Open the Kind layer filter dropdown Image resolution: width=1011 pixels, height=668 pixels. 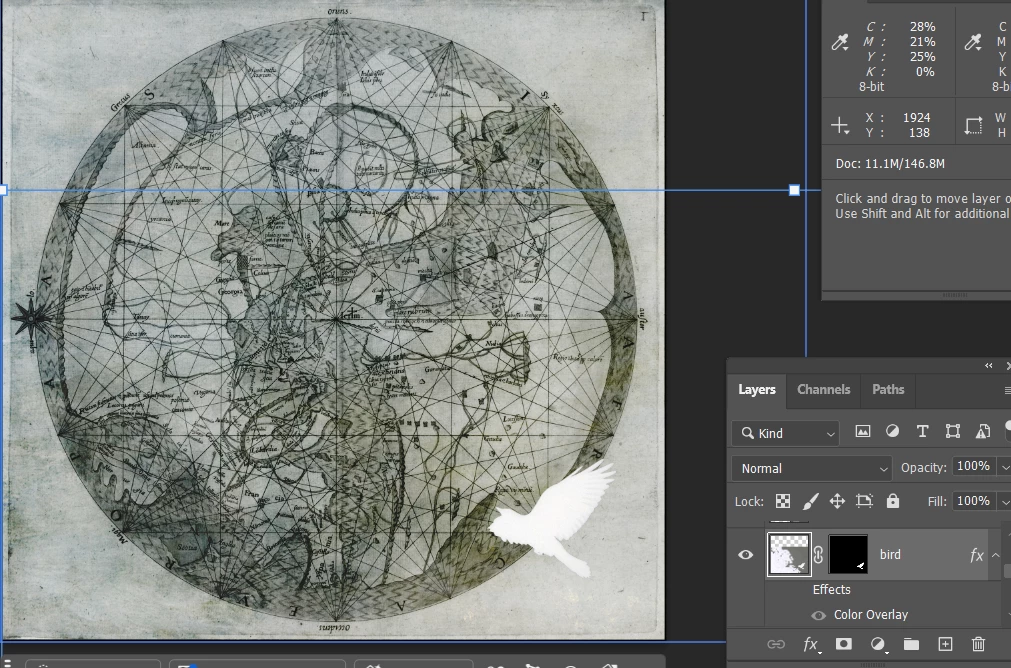coord(785,433)
